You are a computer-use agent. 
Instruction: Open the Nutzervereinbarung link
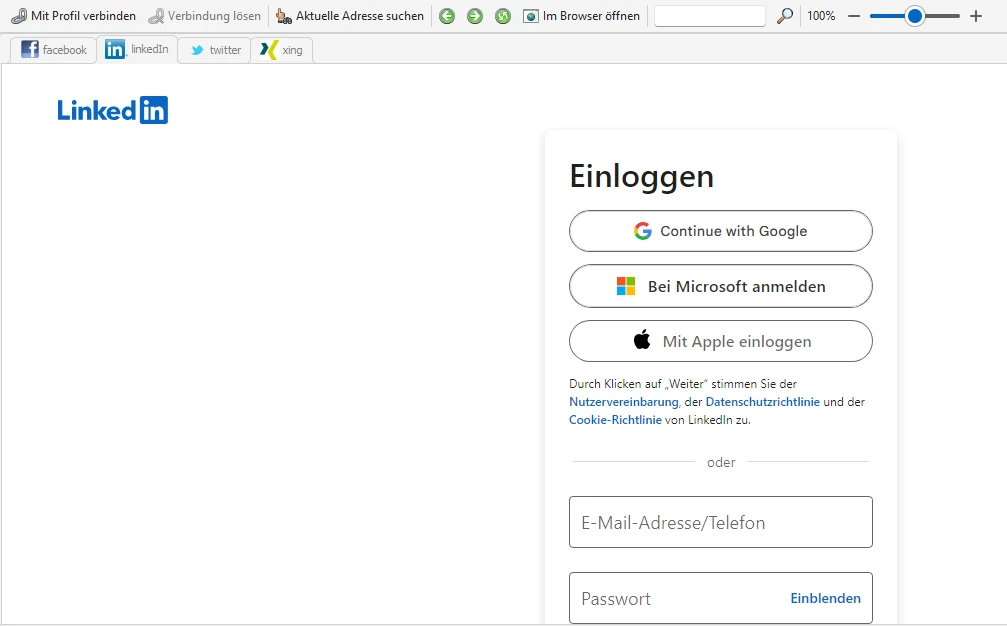pyautogui.click(x=624, y=402)
